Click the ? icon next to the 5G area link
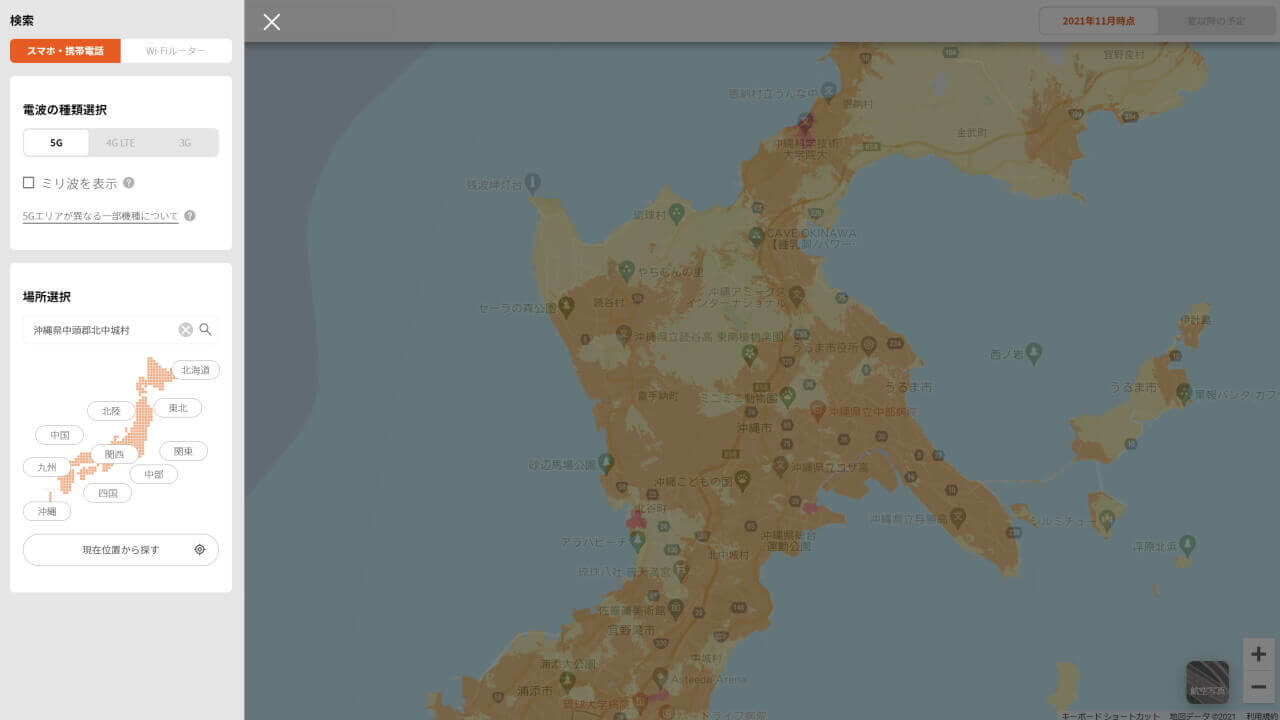 click(189, 214)
